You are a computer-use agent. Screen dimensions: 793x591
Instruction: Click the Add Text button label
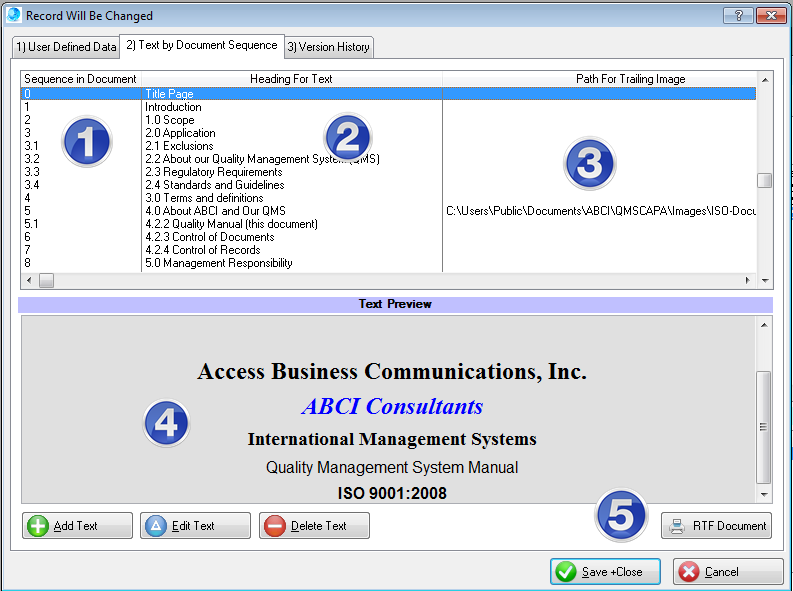[x=75, y=526]
